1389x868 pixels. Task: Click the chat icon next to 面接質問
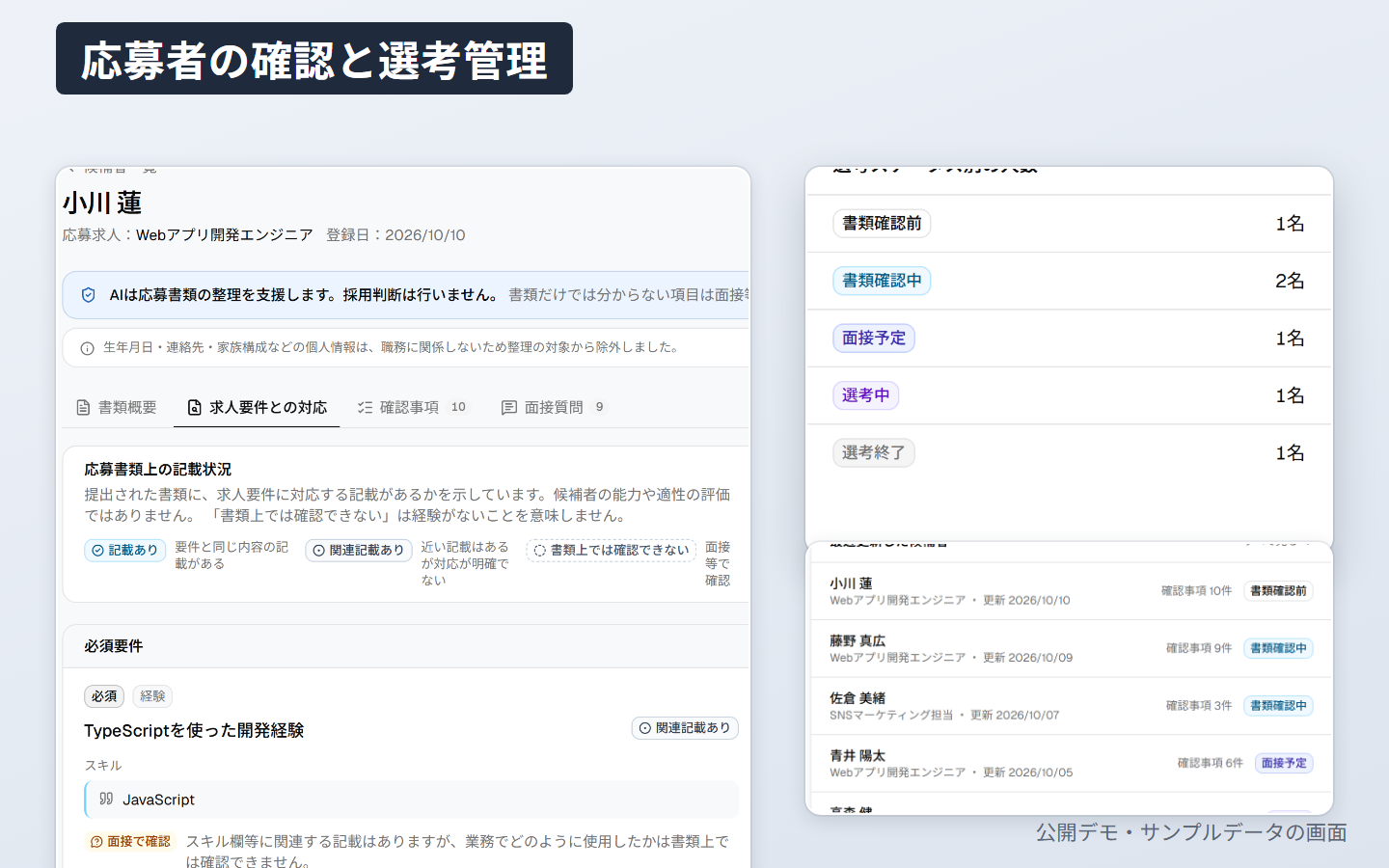pyautogui.click(x=509, y=408)
